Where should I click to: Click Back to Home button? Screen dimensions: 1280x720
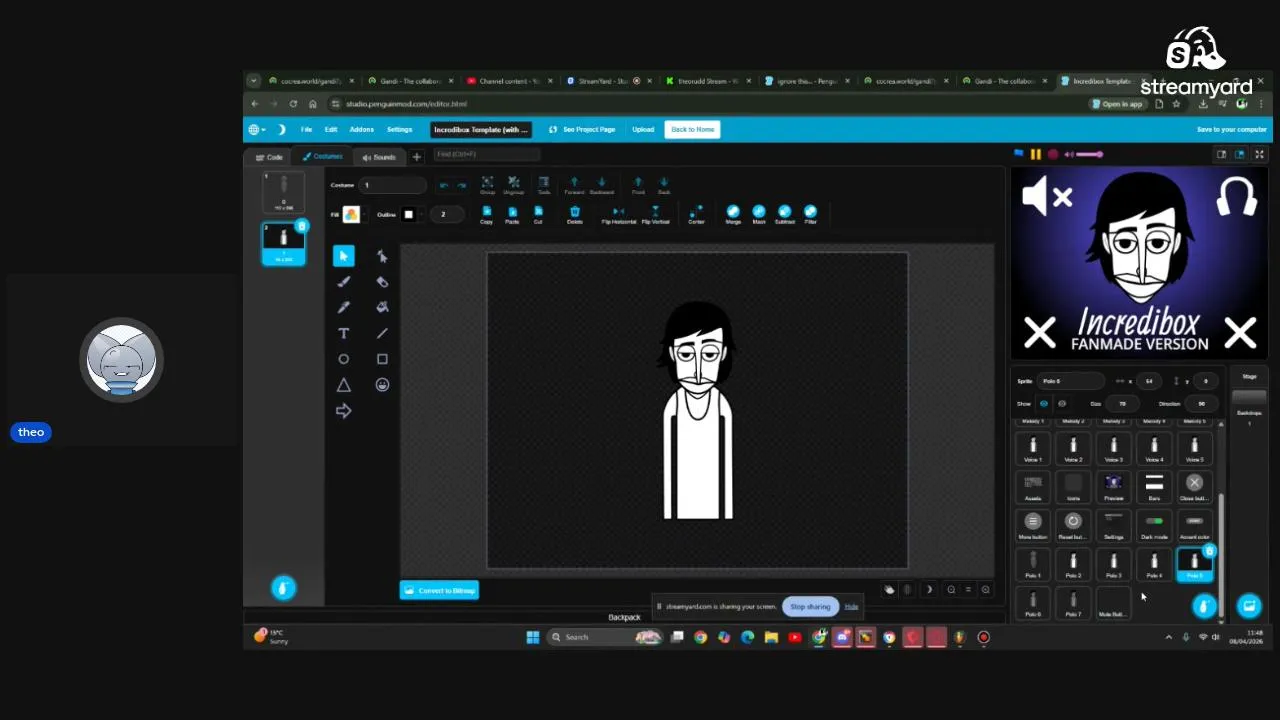point(692,129)
